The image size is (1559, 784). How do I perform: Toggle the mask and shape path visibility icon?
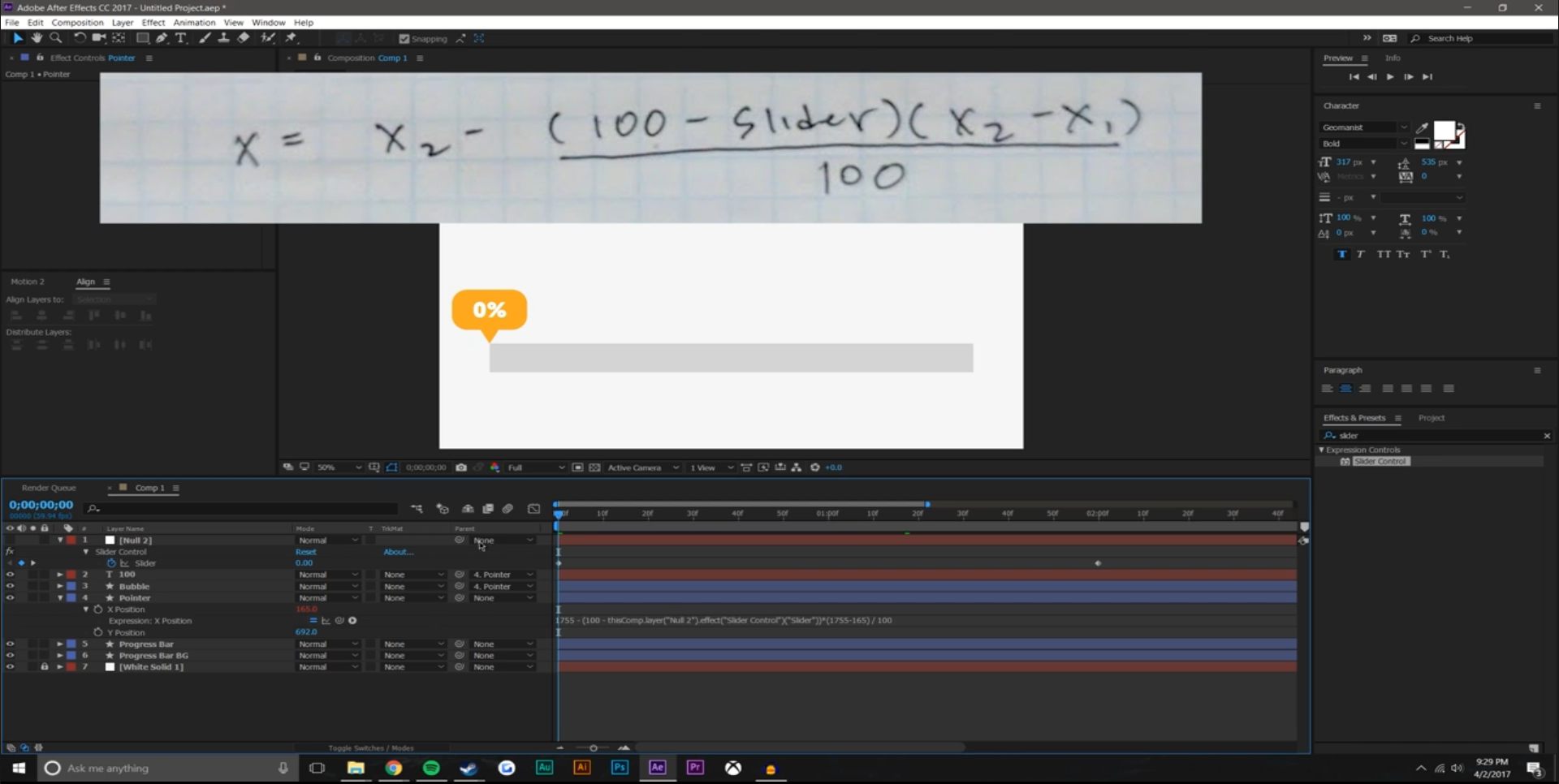pos(392,467)
